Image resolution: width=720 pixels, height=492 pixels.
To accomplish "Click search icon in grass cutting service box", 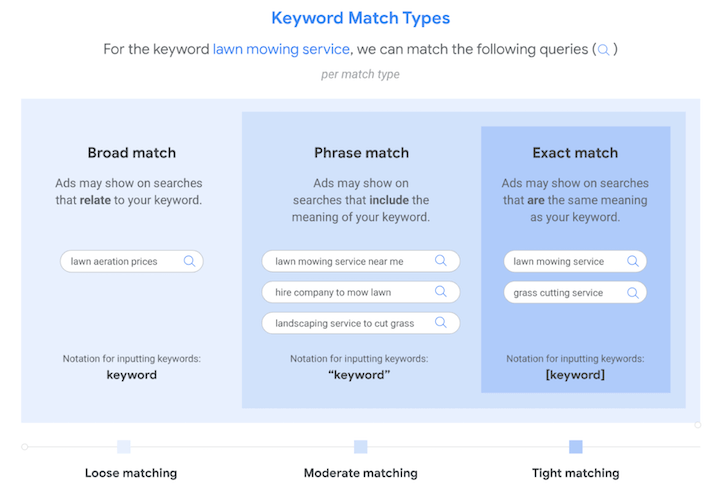I will (633, 293).
